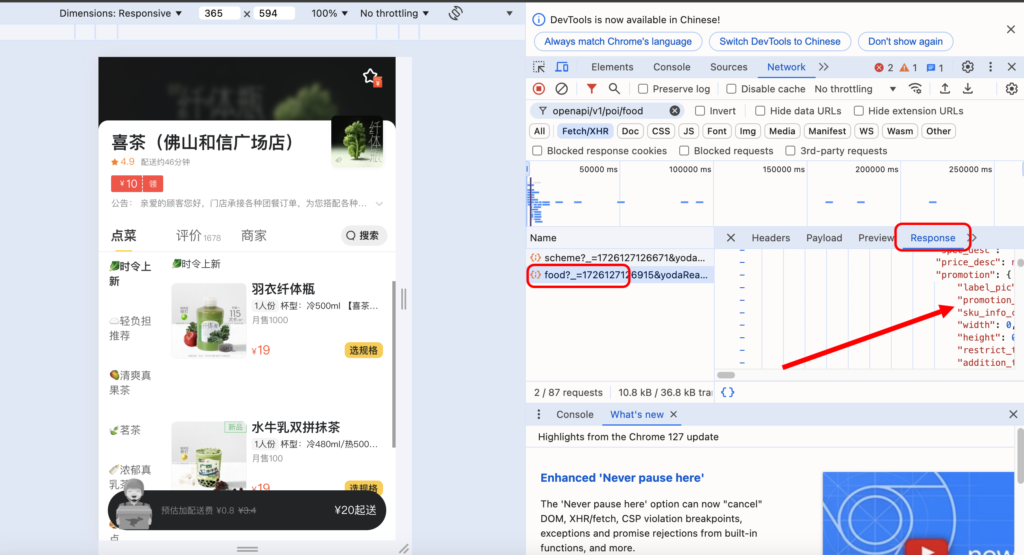
Task: Open DevTools customize three-dot menu
Action: [x=990, y=67]
